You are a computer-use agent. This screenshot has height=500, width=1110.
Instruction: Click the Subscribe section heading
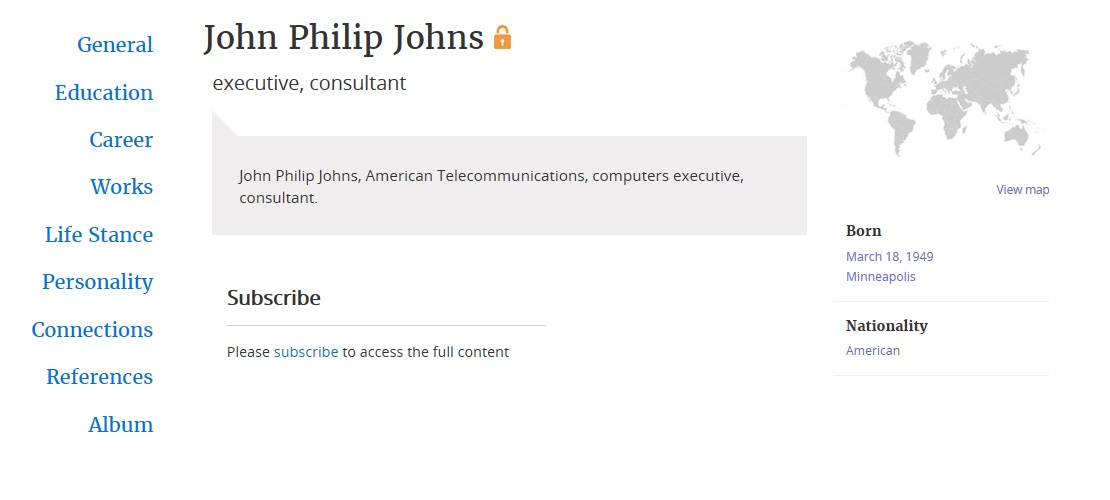273,297
